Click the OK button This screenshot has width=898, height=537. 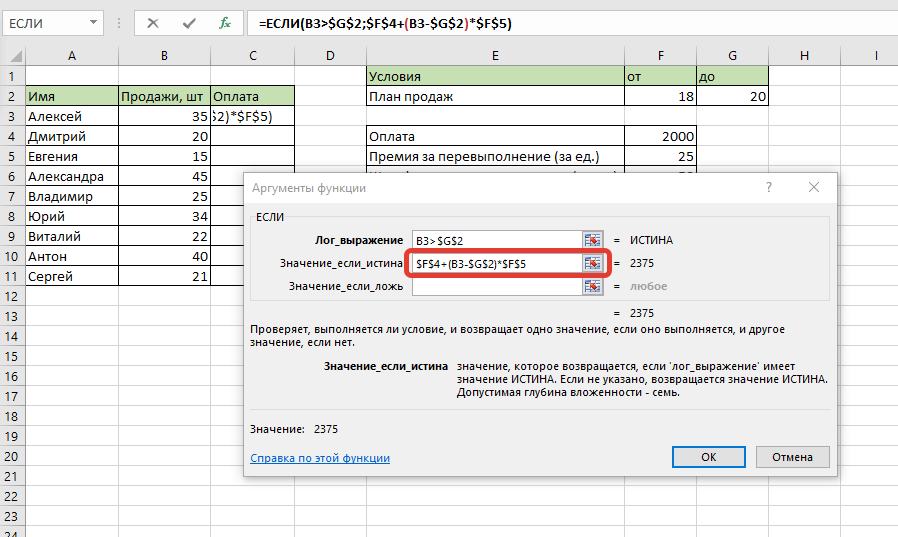pos(708,457)
